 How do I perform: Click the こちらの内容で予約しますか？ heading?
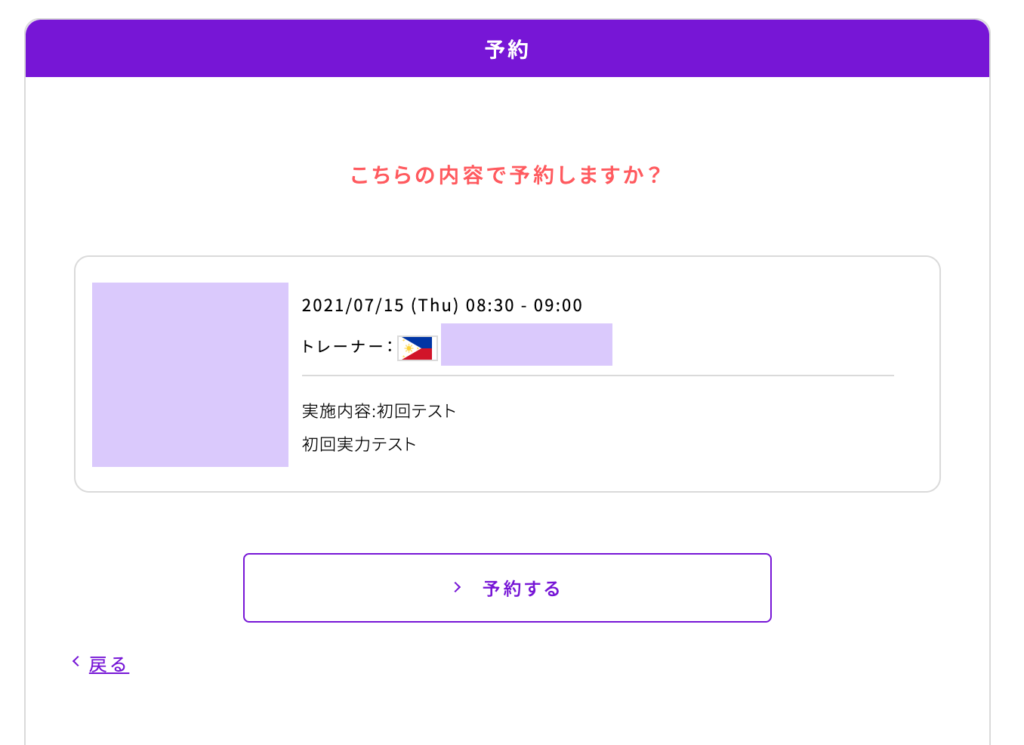point(507,175)
